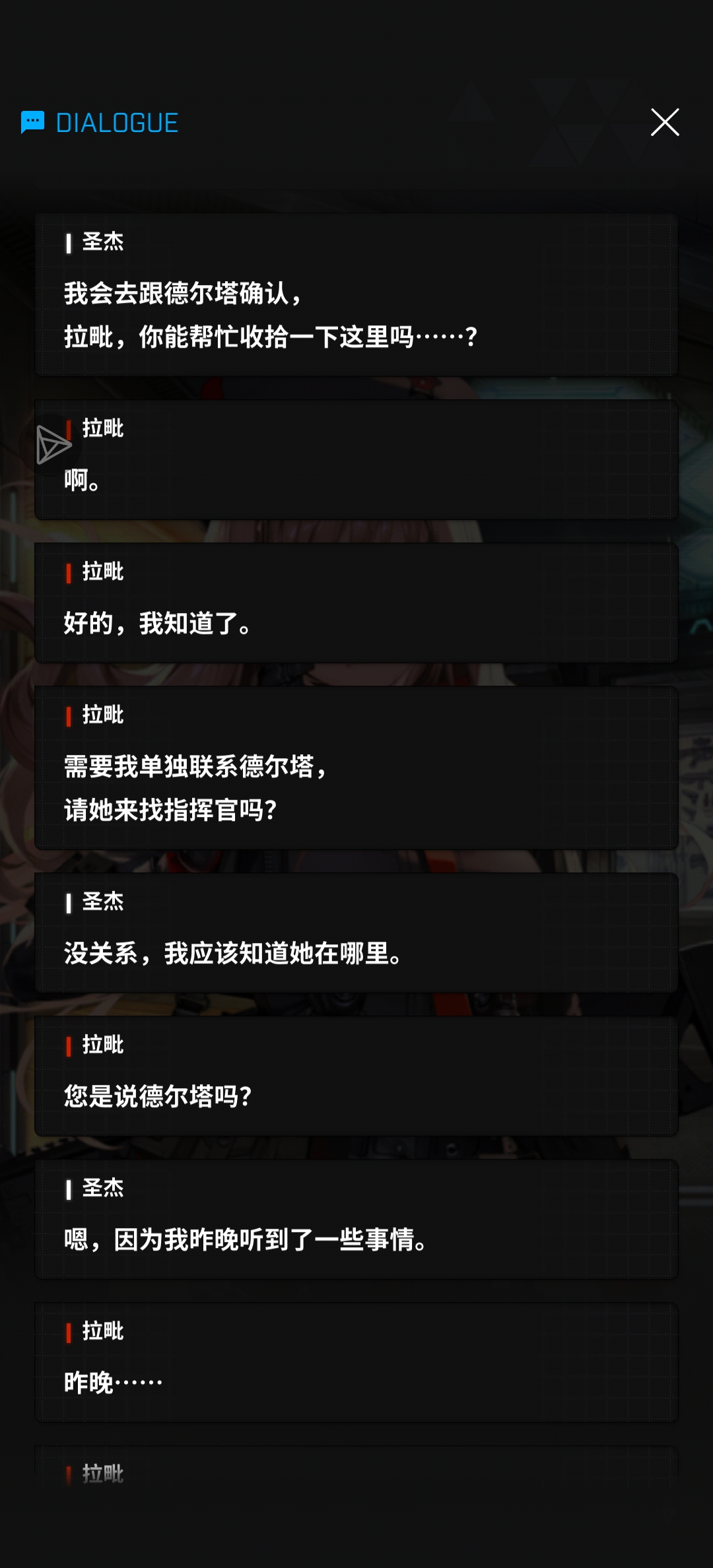Select the line 嗯，因为我昨晚听到了一些事情。

pos(356,1219)
